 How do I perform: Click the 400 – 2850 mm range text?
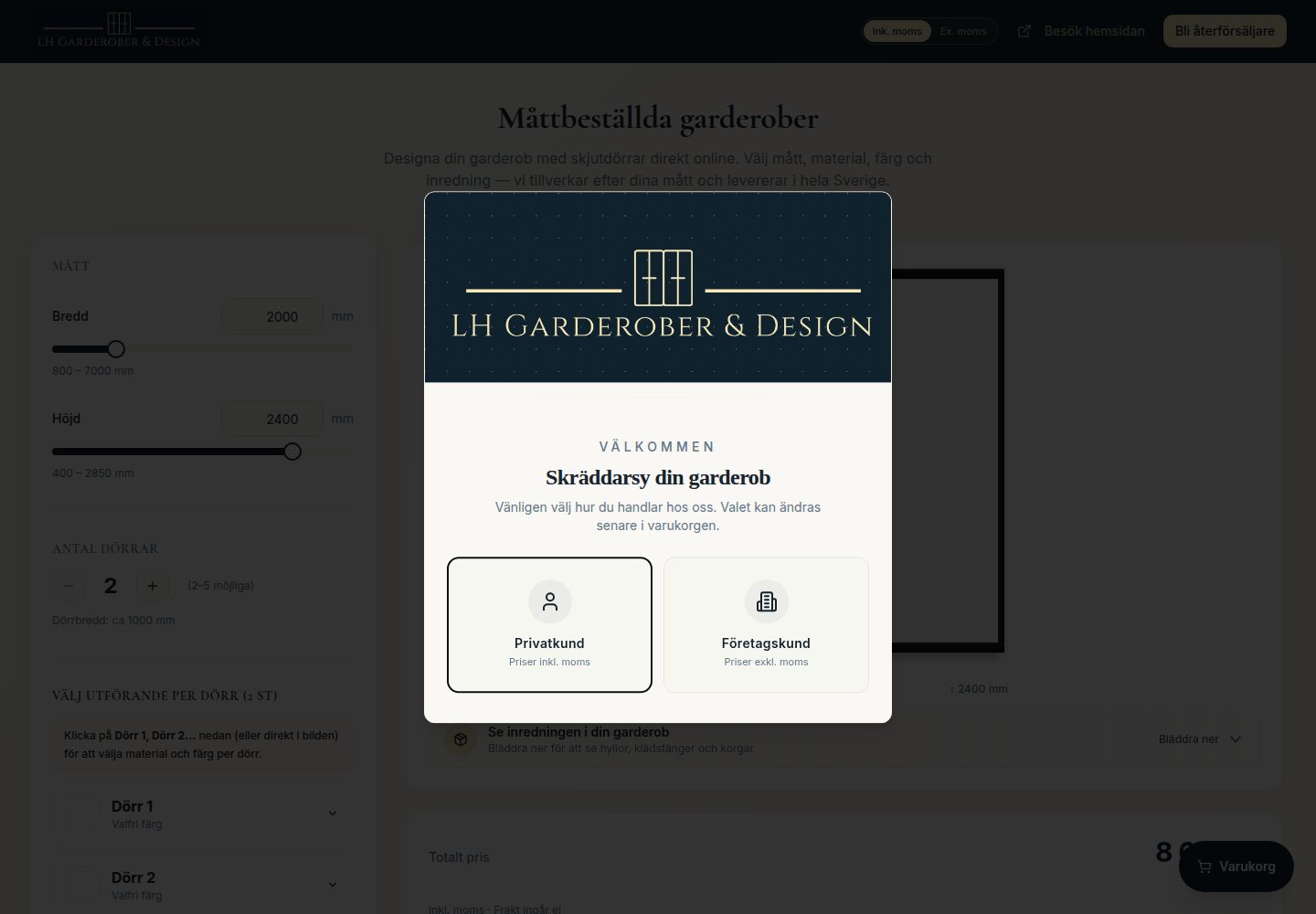93,473
